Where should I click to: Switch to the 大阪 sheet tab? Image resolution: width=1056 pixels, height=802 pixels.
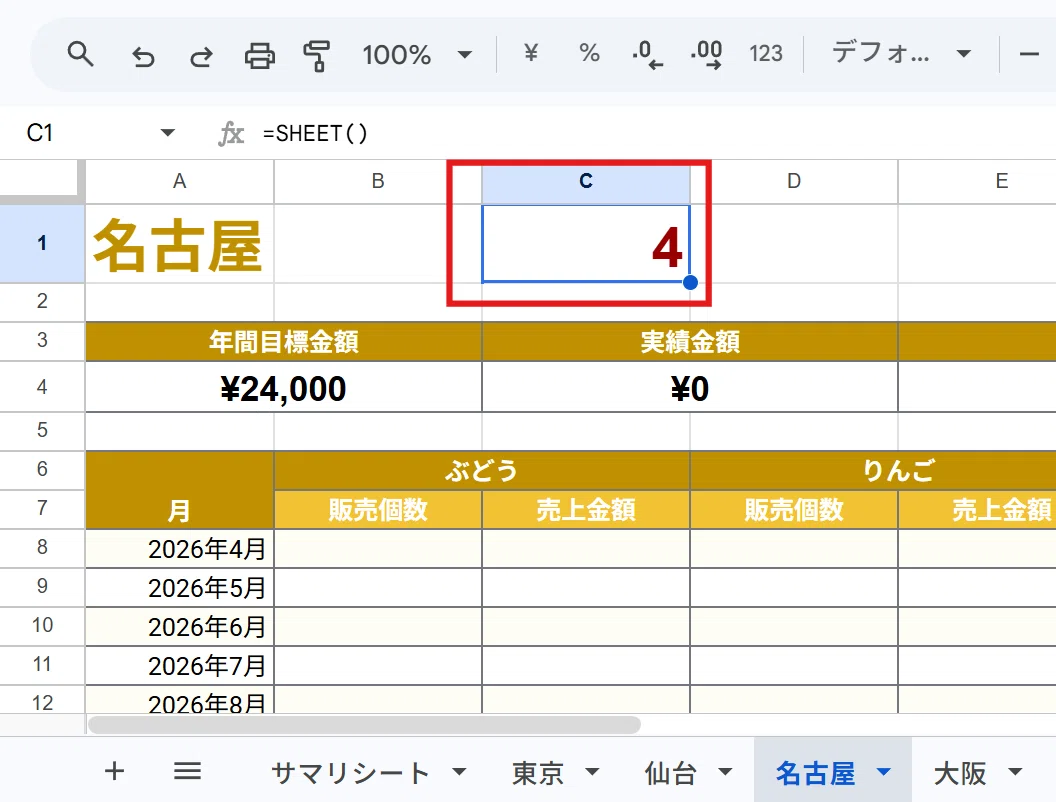click(x=960, y=773)
